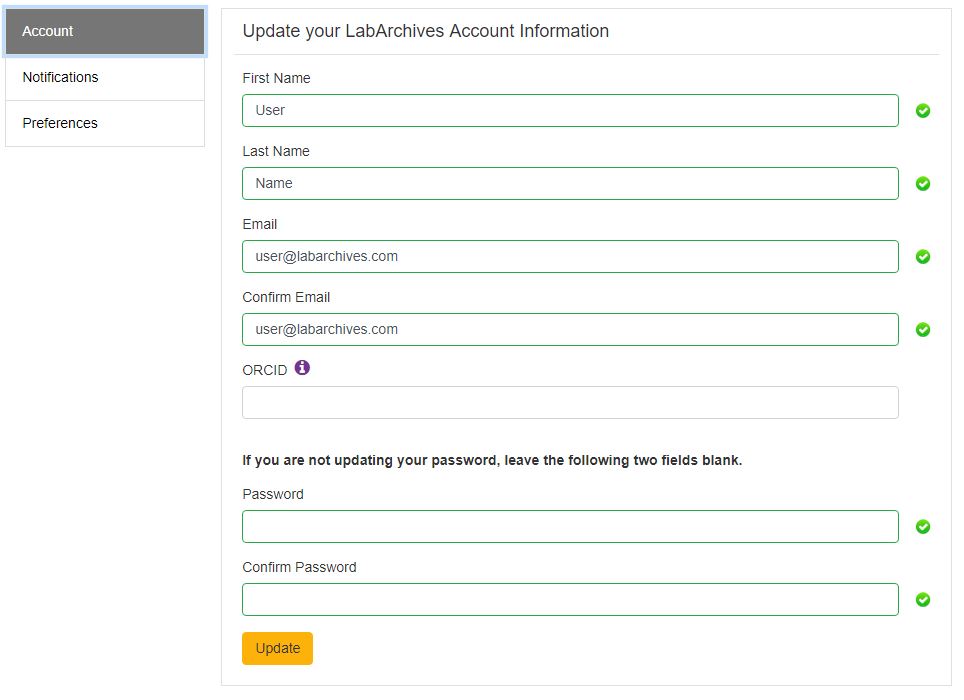Click green checkmark beside First Name field

pyautogui.click(x=923, y=111)
